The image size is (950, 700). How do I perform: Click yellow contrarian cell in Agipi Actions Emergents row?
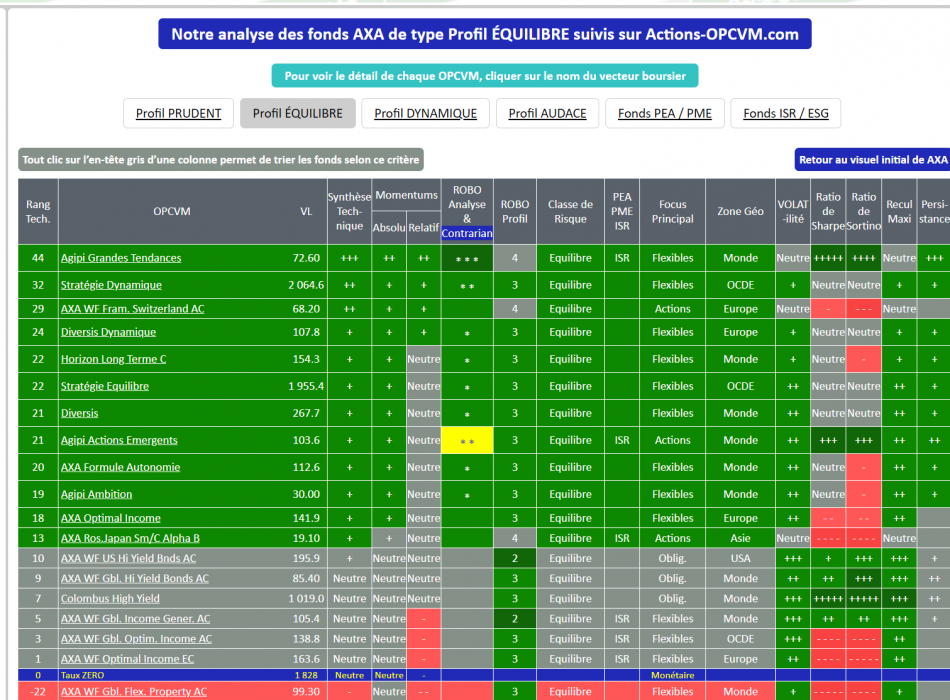coord(467,440)
